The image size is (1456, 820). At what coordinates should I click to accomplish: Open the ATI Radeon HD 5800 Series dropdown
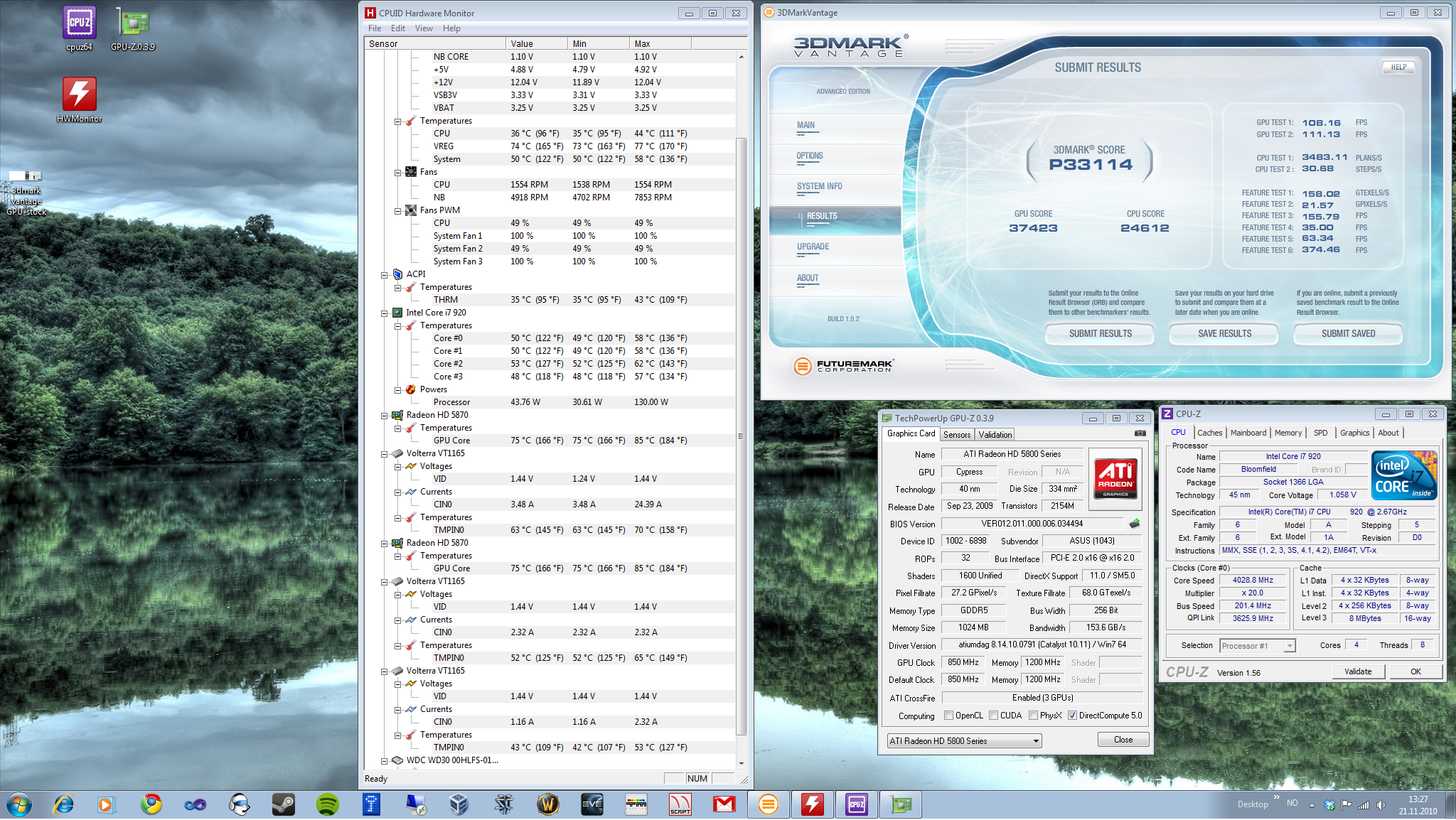tap(964, 740)
